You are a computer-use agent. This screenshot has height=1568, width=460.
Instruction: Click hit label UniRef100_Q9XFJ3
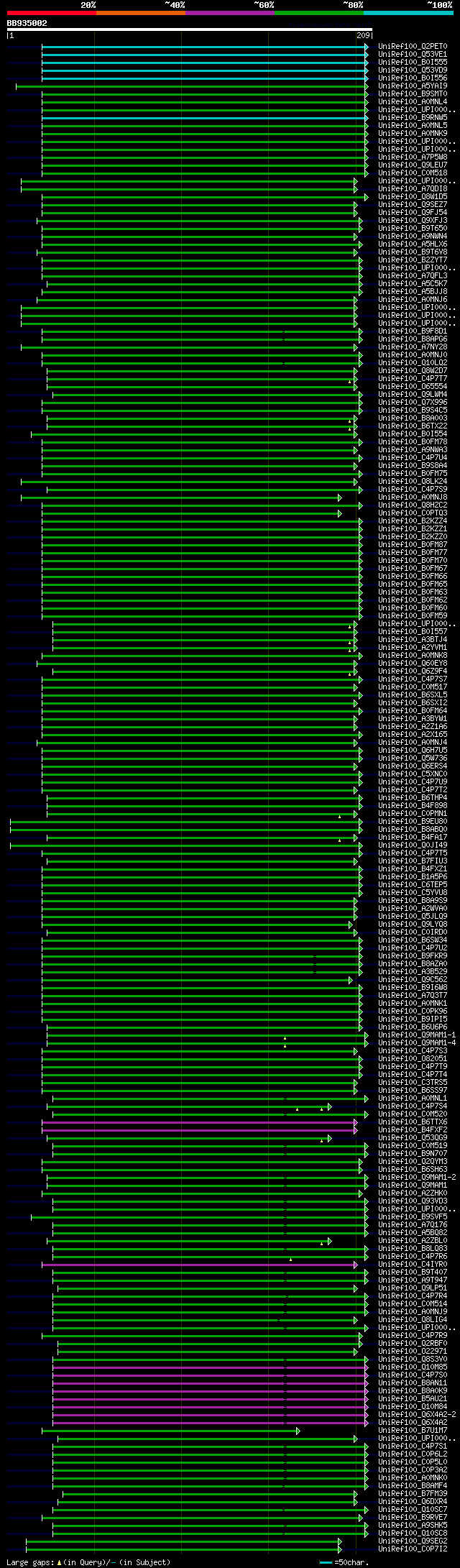[x=413, y=221]
